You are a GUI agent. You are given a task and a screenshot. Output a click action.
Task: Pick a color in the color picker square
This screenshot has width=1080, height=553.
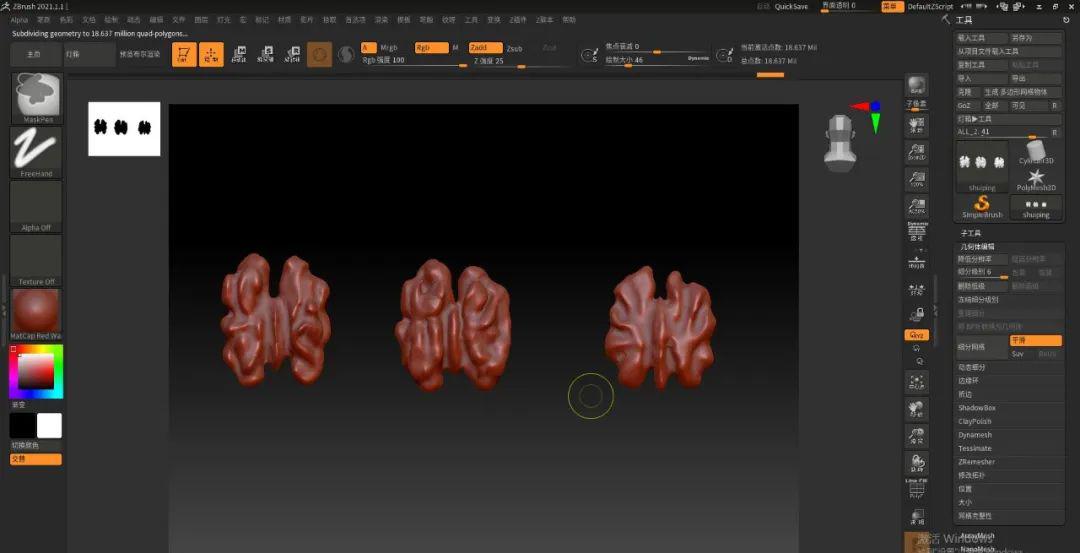tap(36, 372)
